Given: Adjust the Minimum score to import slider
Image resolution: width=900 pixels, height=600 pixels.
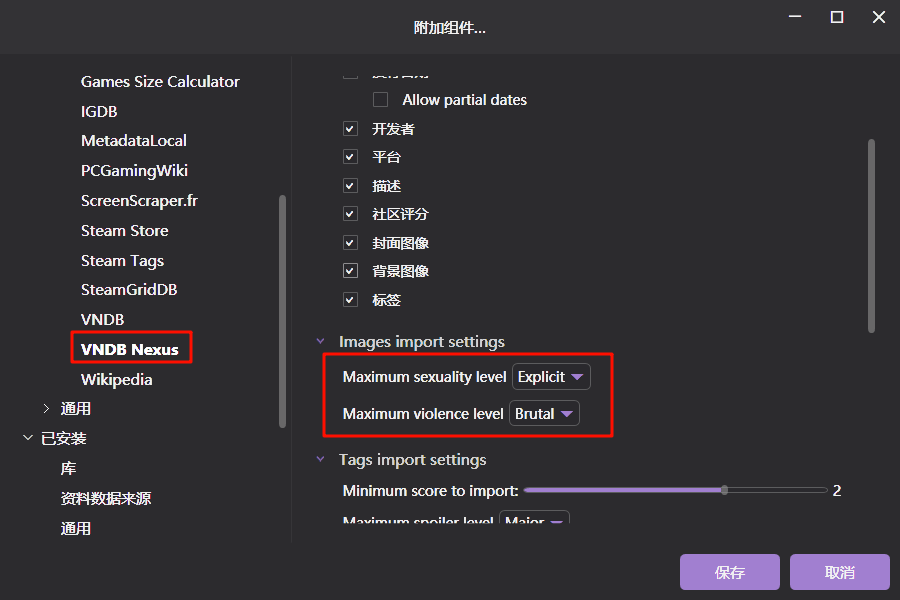Looking at the screenshot, I should click(x=724, y=490).
